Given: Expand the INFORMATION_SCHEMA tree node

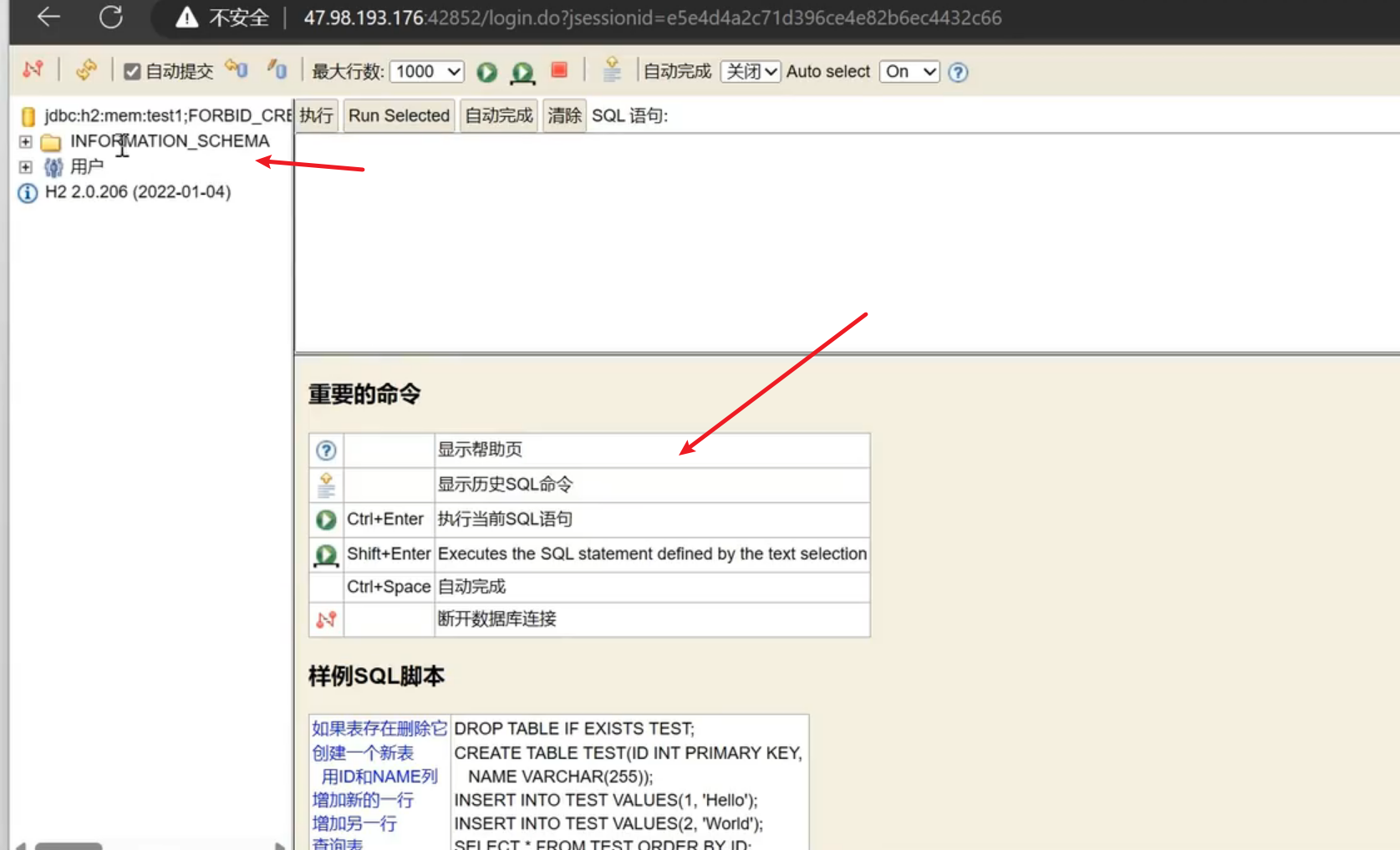Looking at the screenshot, I should [26, 141].
